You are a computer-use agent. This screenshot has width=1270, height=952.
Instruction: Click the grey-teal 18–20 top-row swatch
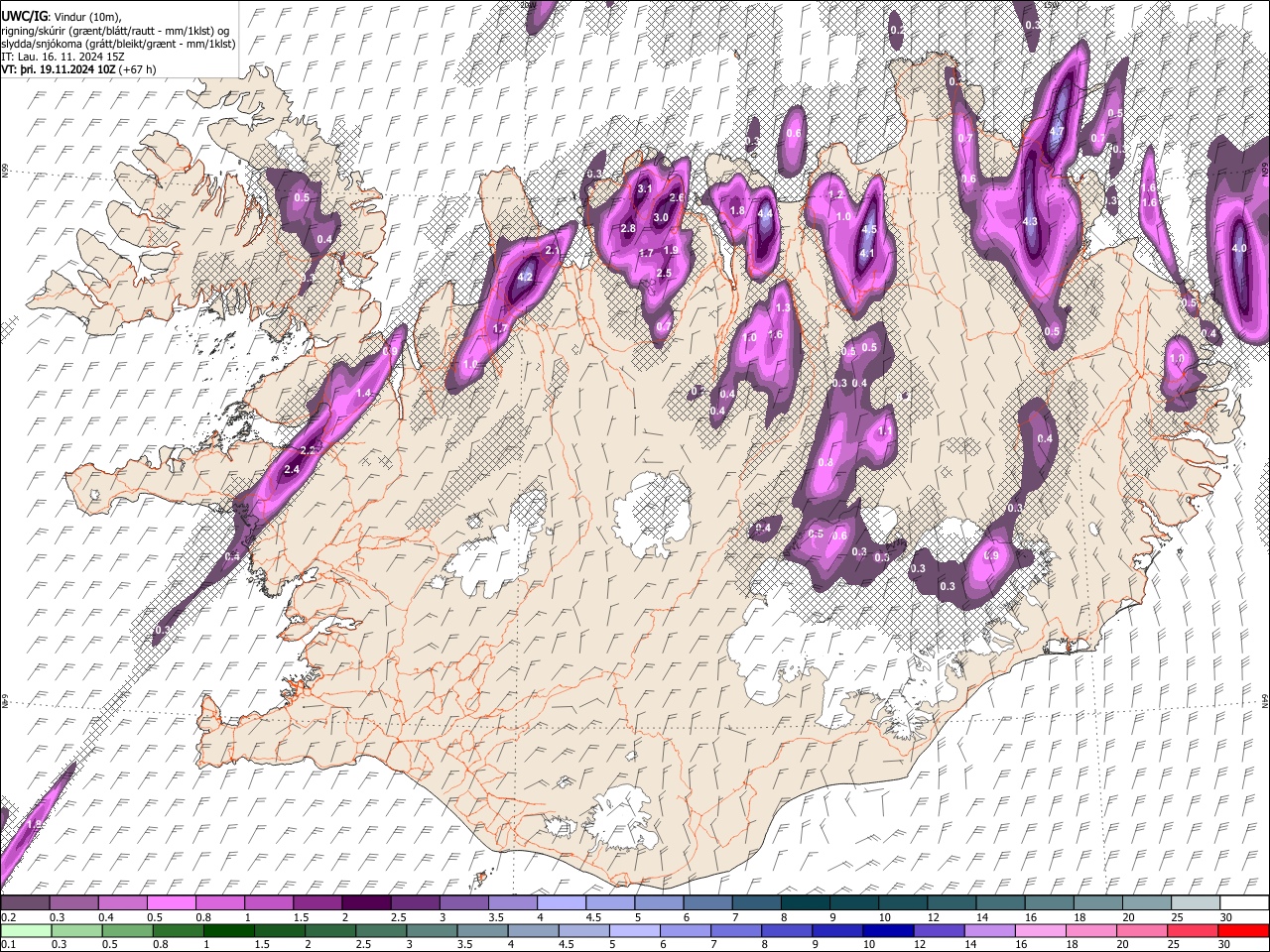tap(1097, 903)
